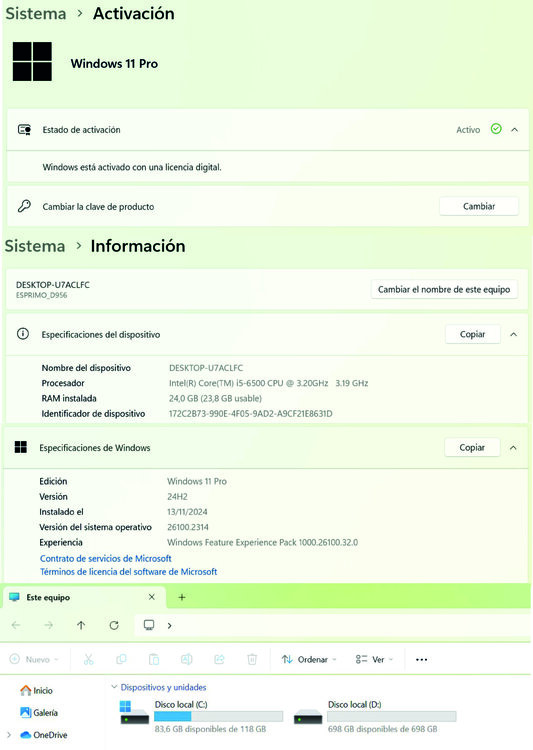This screenshot has height=750, width=533.
Task: Expand the OneDrive tree item
Action: tap(9, 735)
